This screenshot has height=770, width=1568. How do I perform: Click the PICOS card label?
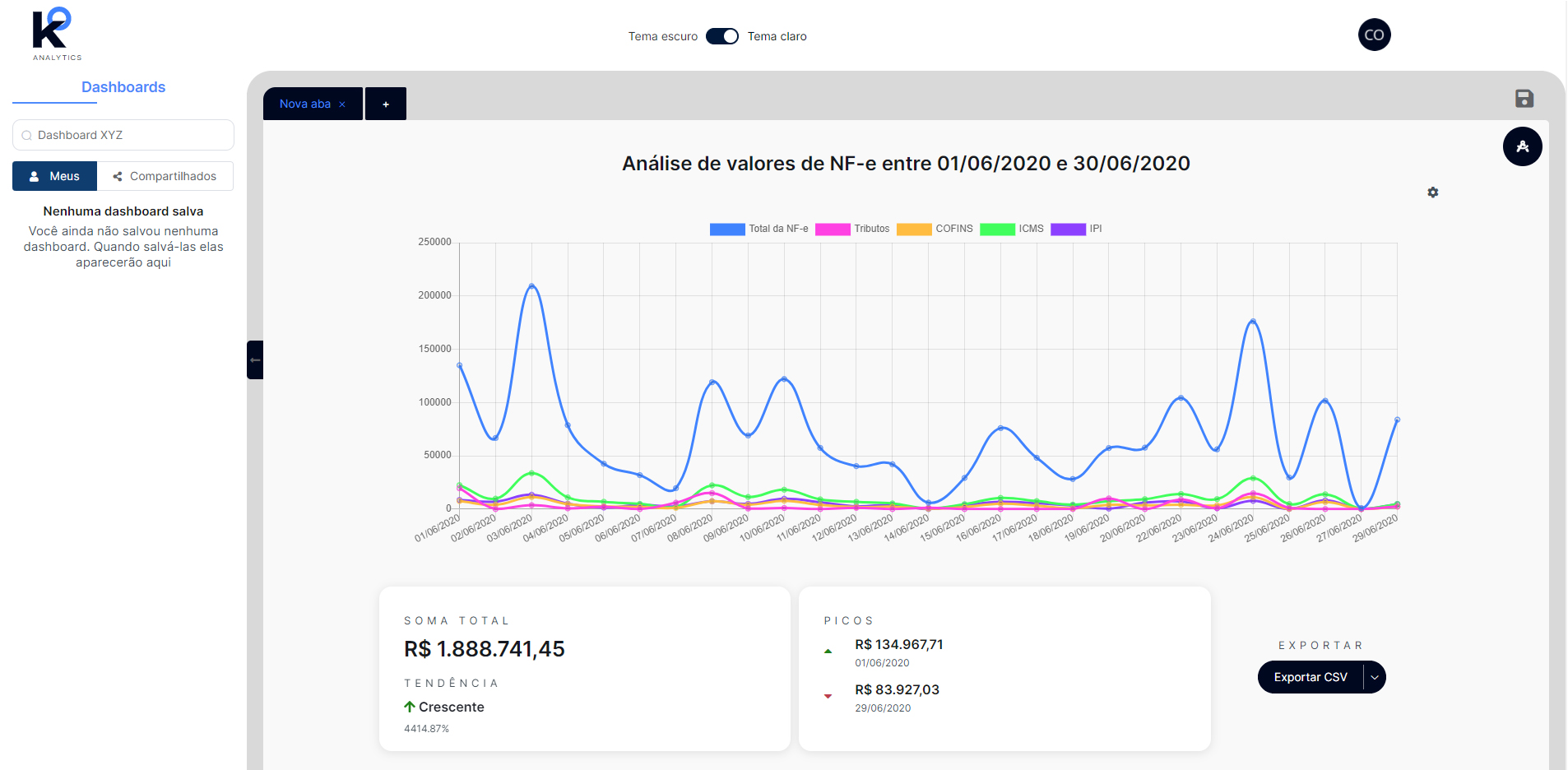click(x=849, y=621)
